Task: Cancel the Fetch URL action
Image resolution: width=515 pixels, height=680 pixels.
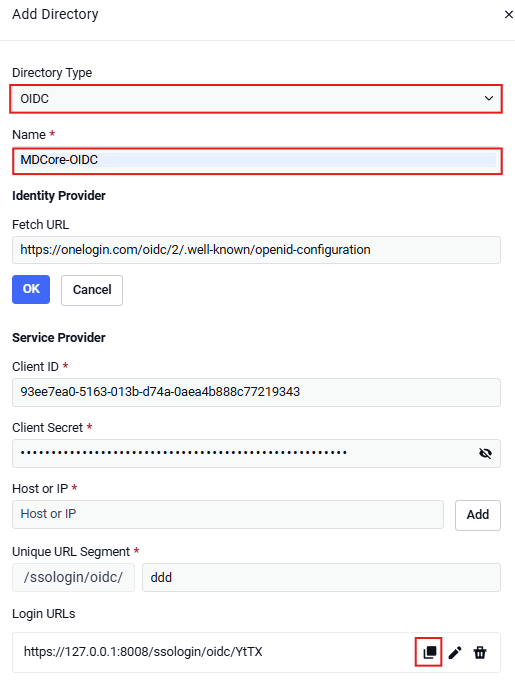Action: tap(92, 290)
